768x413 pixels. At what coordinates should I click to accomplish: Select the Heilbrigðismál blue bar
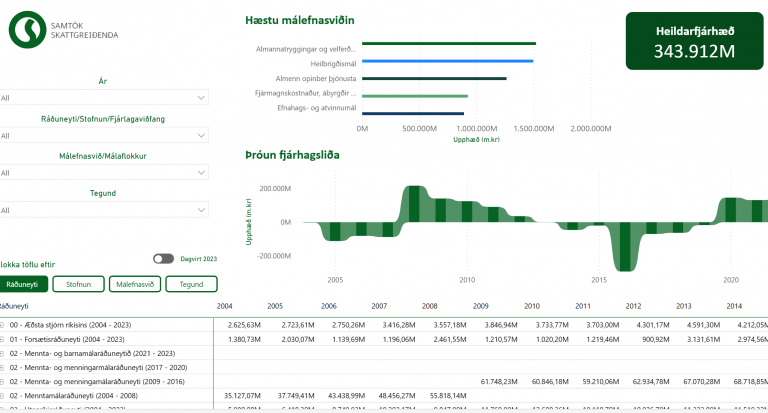pyautogui.click(x=447, y=61)
